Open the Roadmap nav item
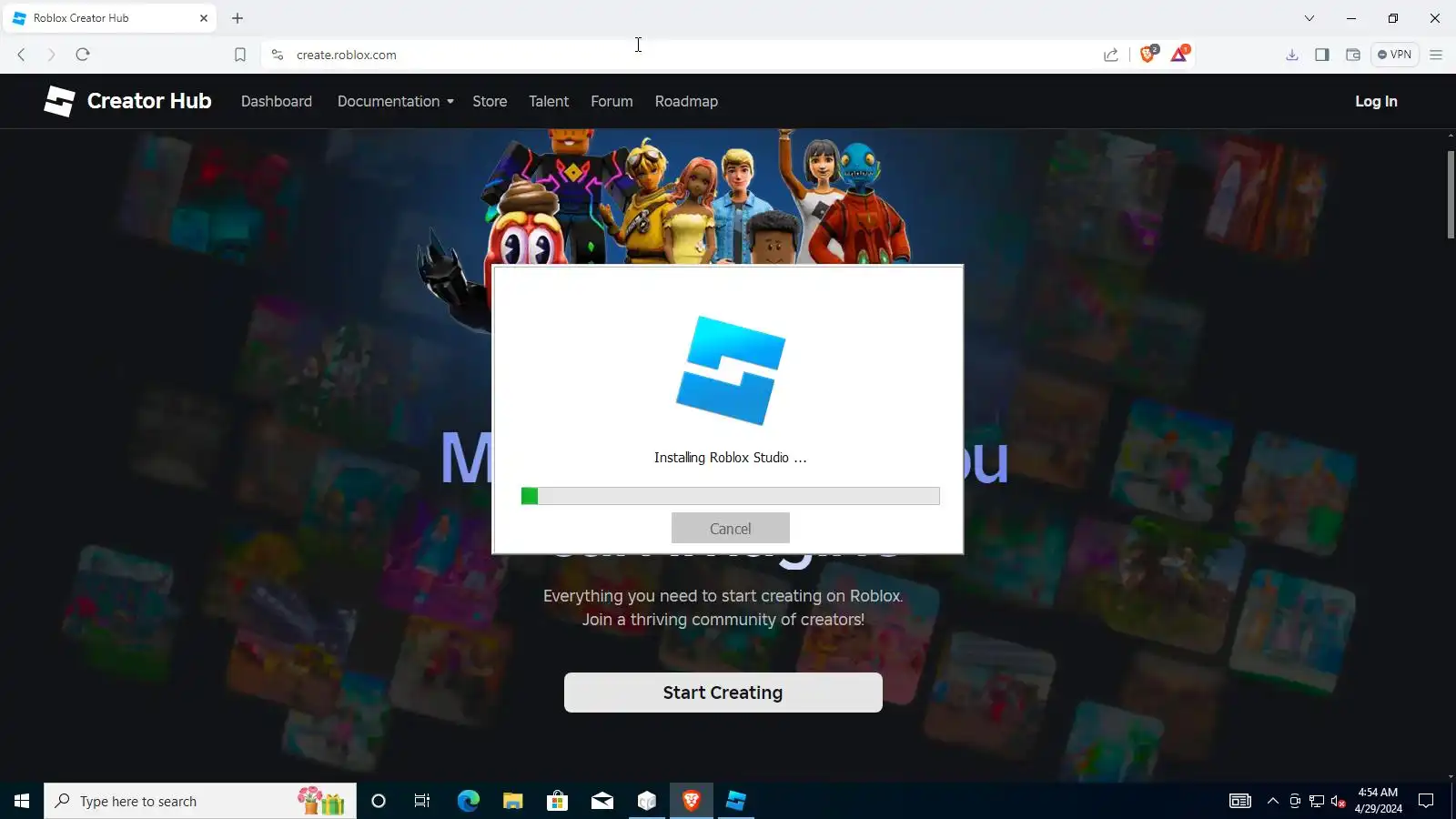1456x819 pixels. (686, 101)
